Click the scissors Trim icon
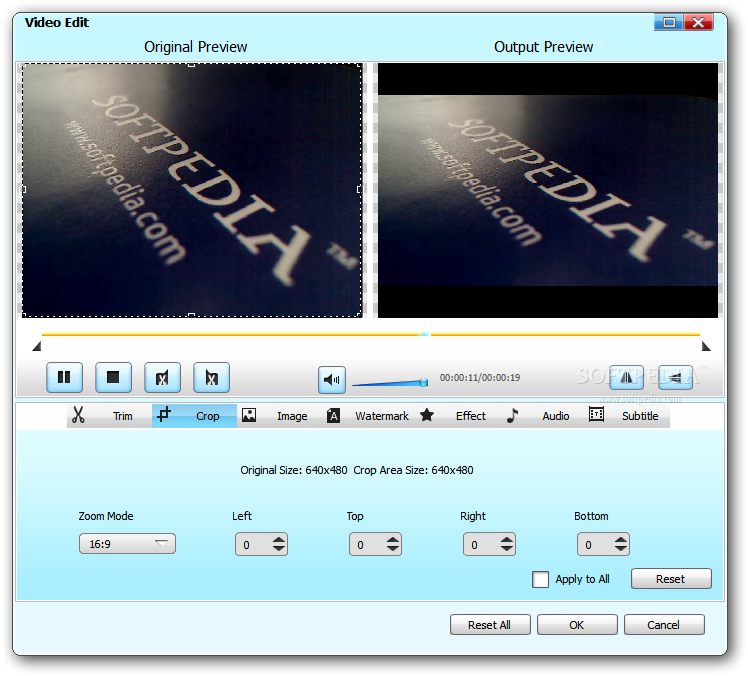Viewport: 748px width, 676px height. coord(78,415)
